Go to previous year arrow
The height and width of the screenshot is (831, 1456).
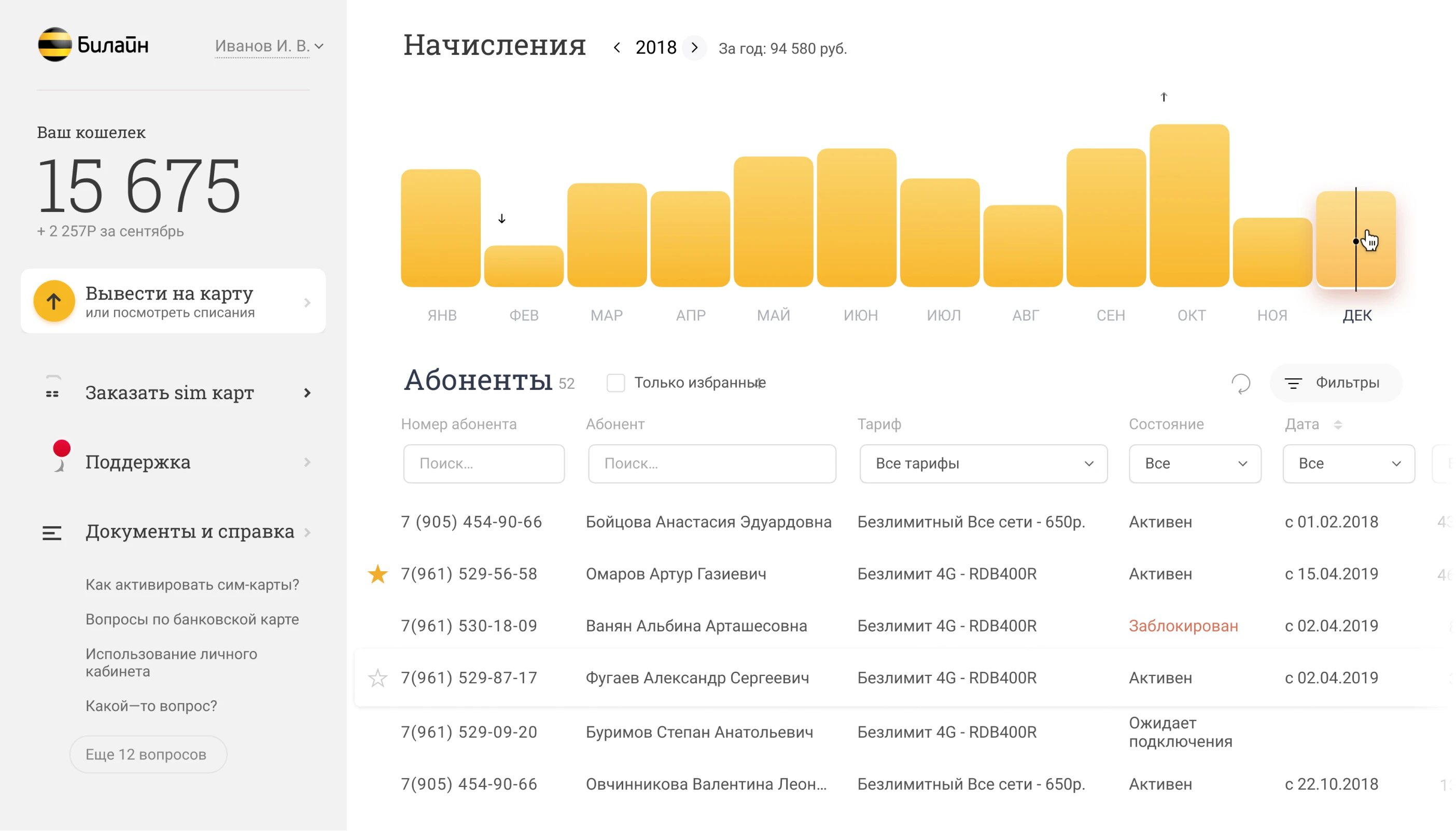(617, 47)
